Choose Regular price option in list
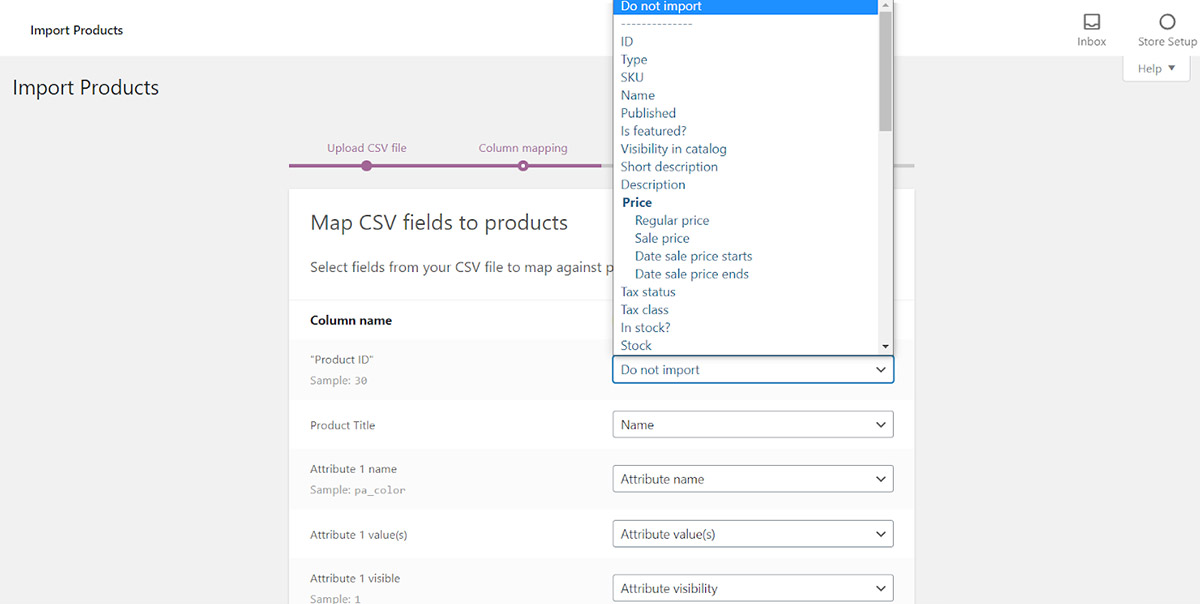1200x604 pixels. click(x=672, y=220)
